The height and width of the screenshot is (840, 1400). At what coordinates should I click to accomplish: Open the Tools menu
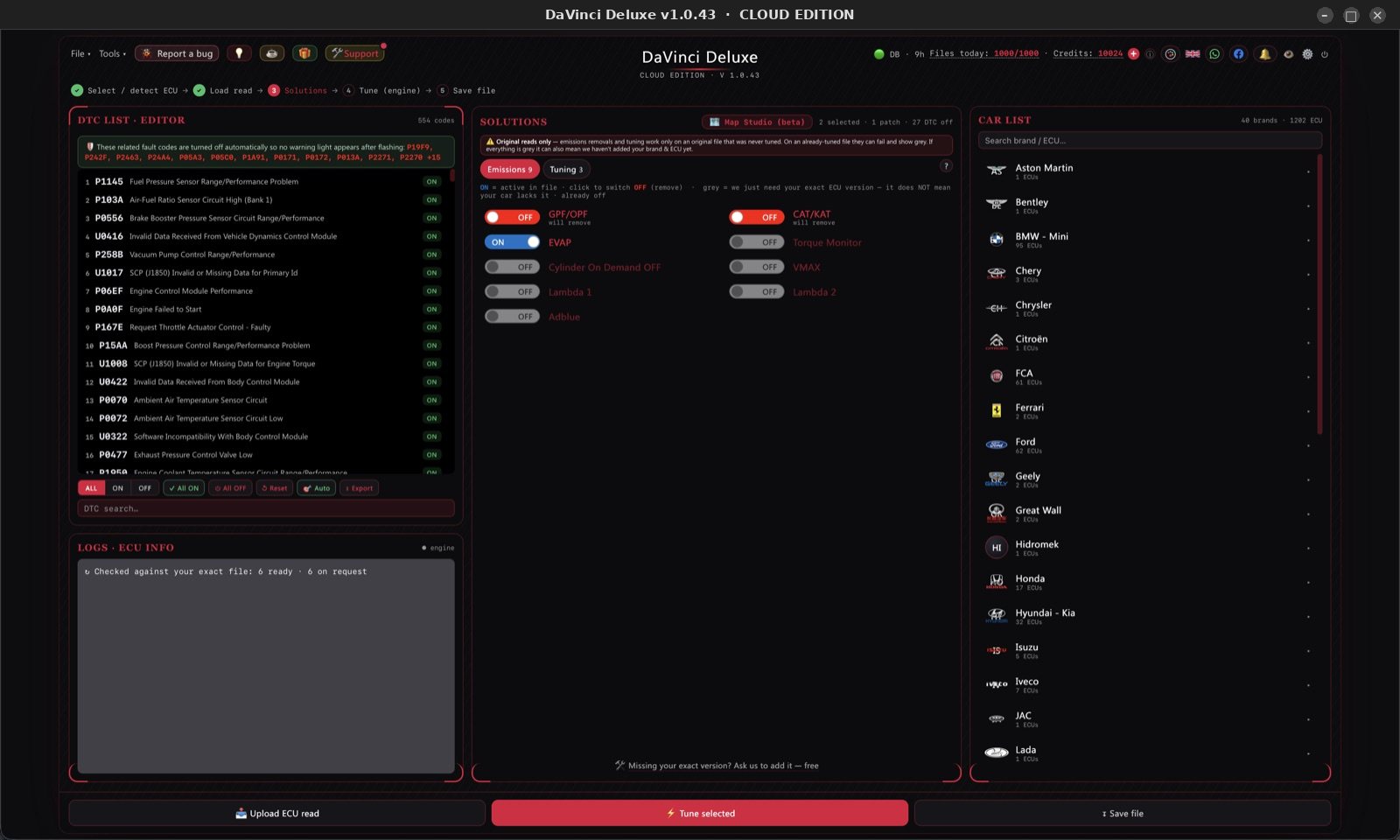(x=112, y=53)
